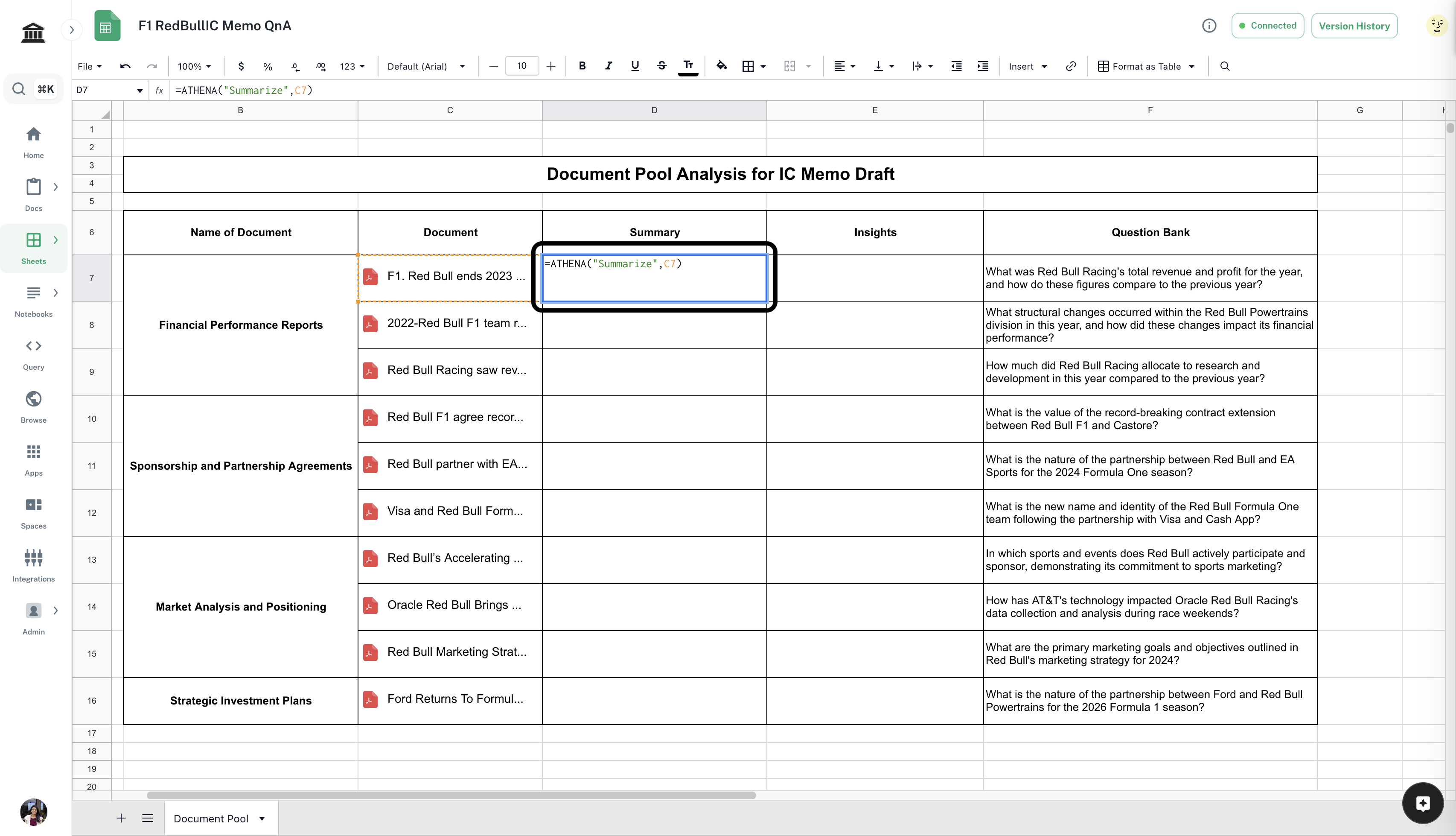Screen dimensions: 1456x836
Task: Click the search magnifier in toolbar
Action: pyautogui.click(x=1225, y=67)
